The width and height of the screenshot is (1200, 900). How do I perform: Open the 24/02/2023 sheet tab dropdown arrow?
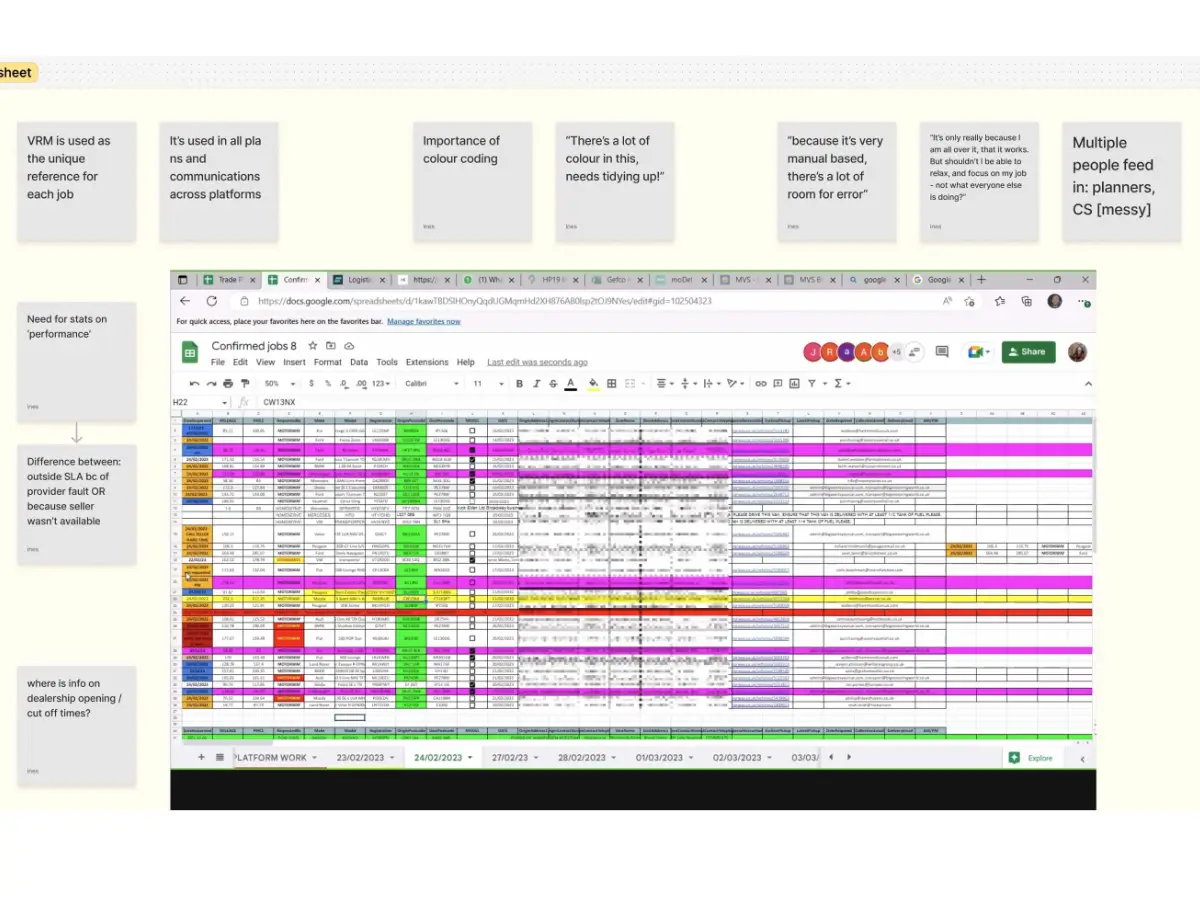(x=471, y=758)
